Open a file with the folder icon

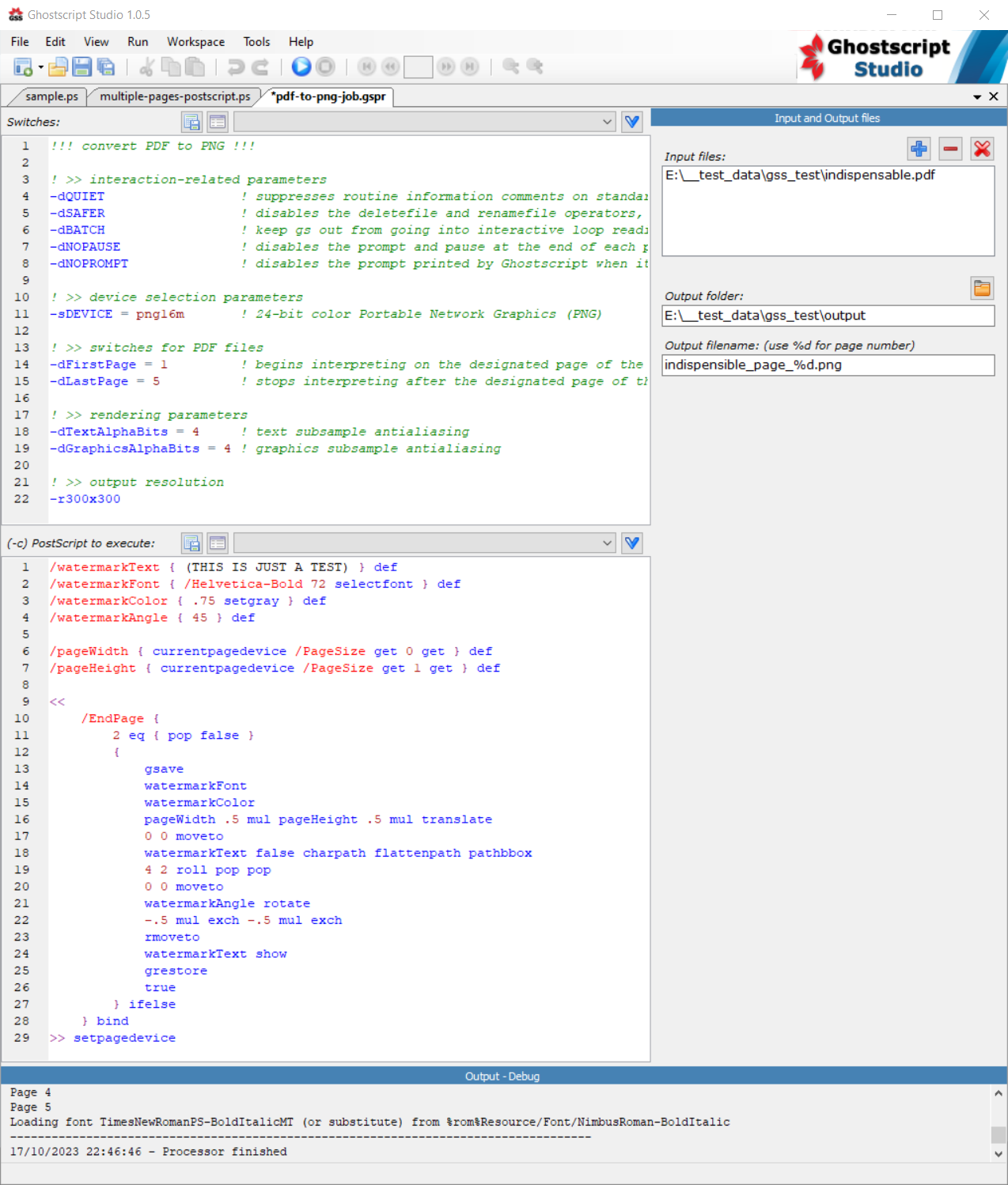(58, 67)
